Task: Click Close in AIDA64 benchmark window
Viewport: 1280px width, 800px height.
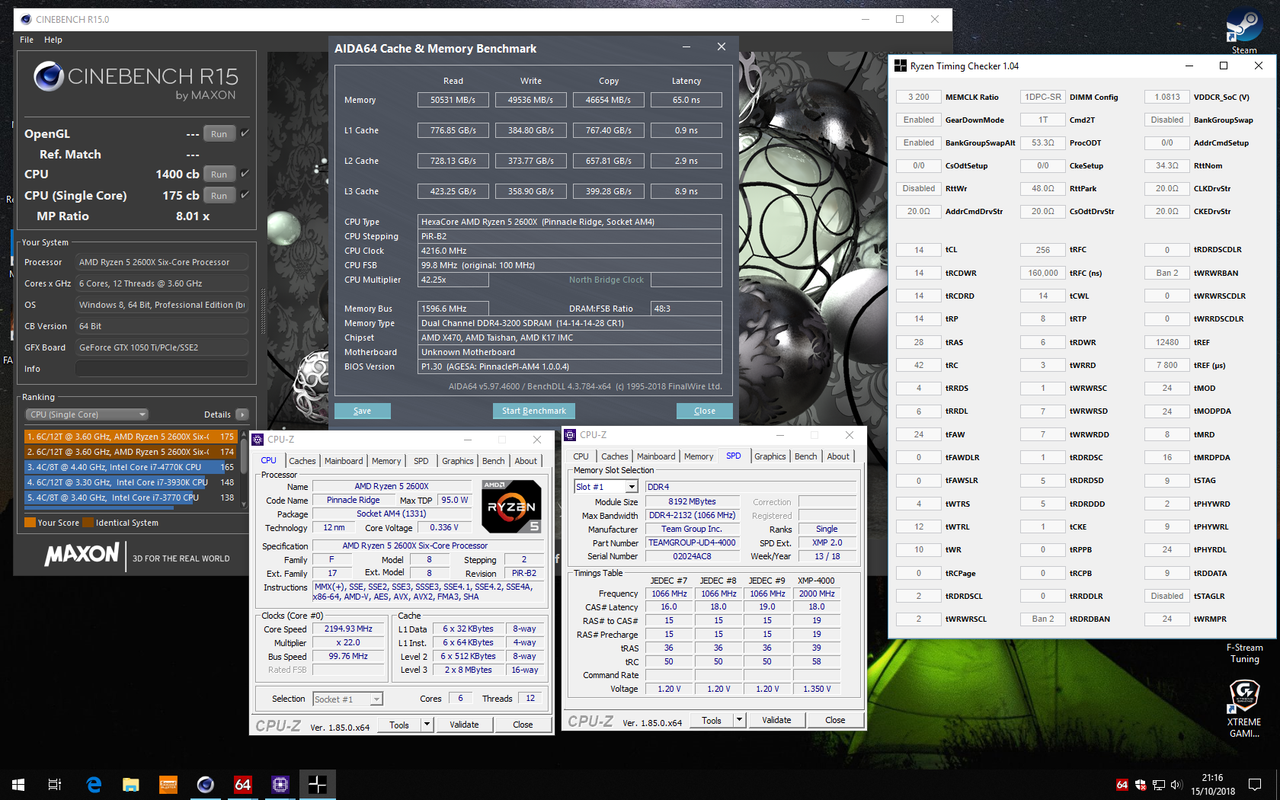Action: coord(704,411)
